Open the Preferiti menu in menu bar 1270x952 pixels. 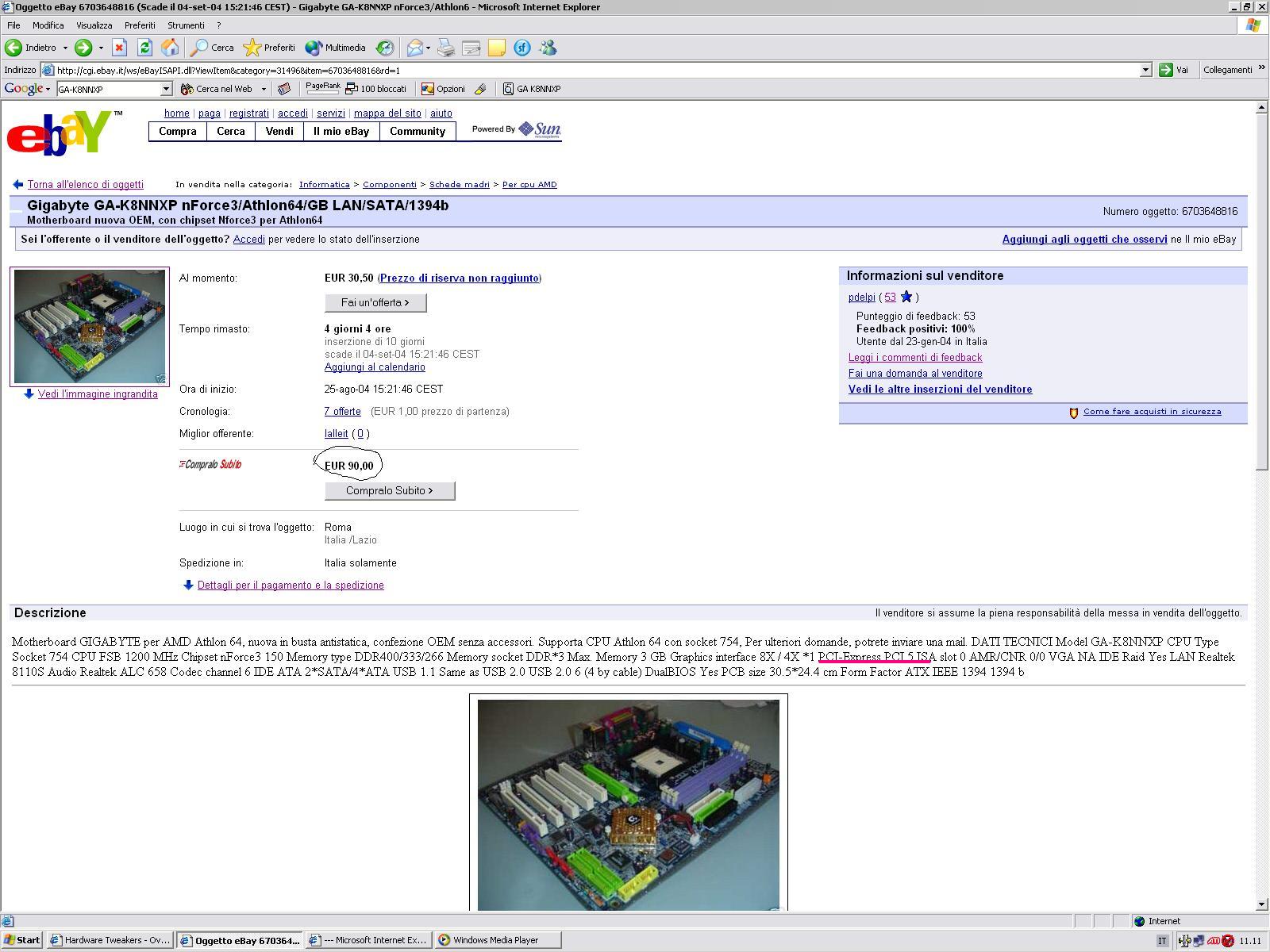click(140, 25)
